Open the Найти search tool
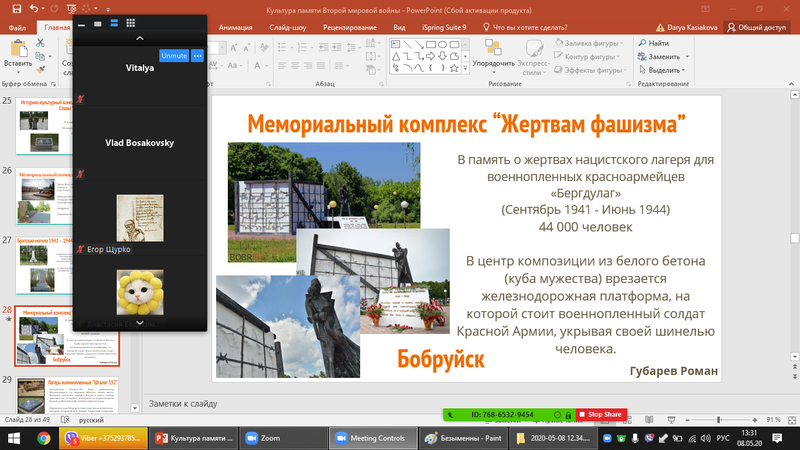This screenshot has width=800, height=450. [654, 43]
